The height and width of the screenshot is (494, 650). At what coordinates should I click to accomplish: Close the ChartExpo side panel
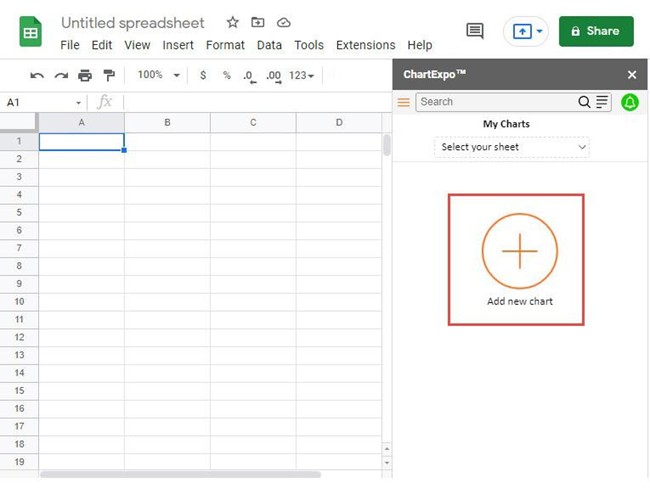pyautogui.click(x=632, y=75)
